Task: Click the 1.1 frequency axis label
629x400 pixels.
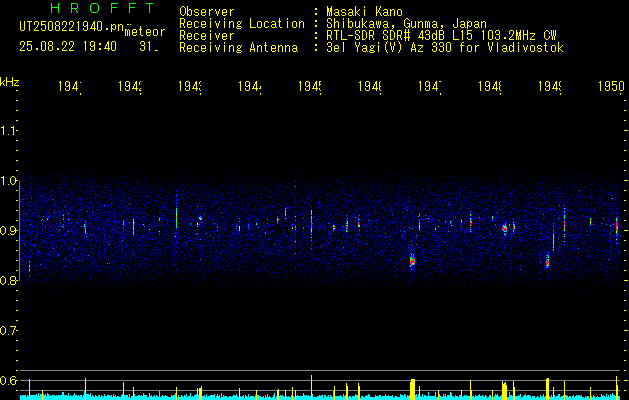Action: coord(8,130)
